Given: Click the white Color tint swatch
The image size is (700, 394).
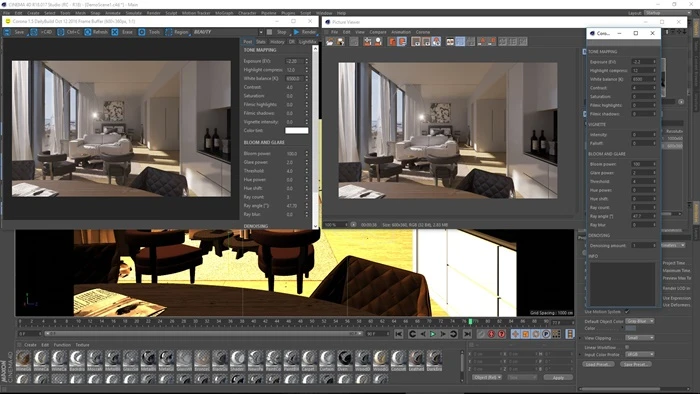Looking at the screenshot, I should click(296, 131).
